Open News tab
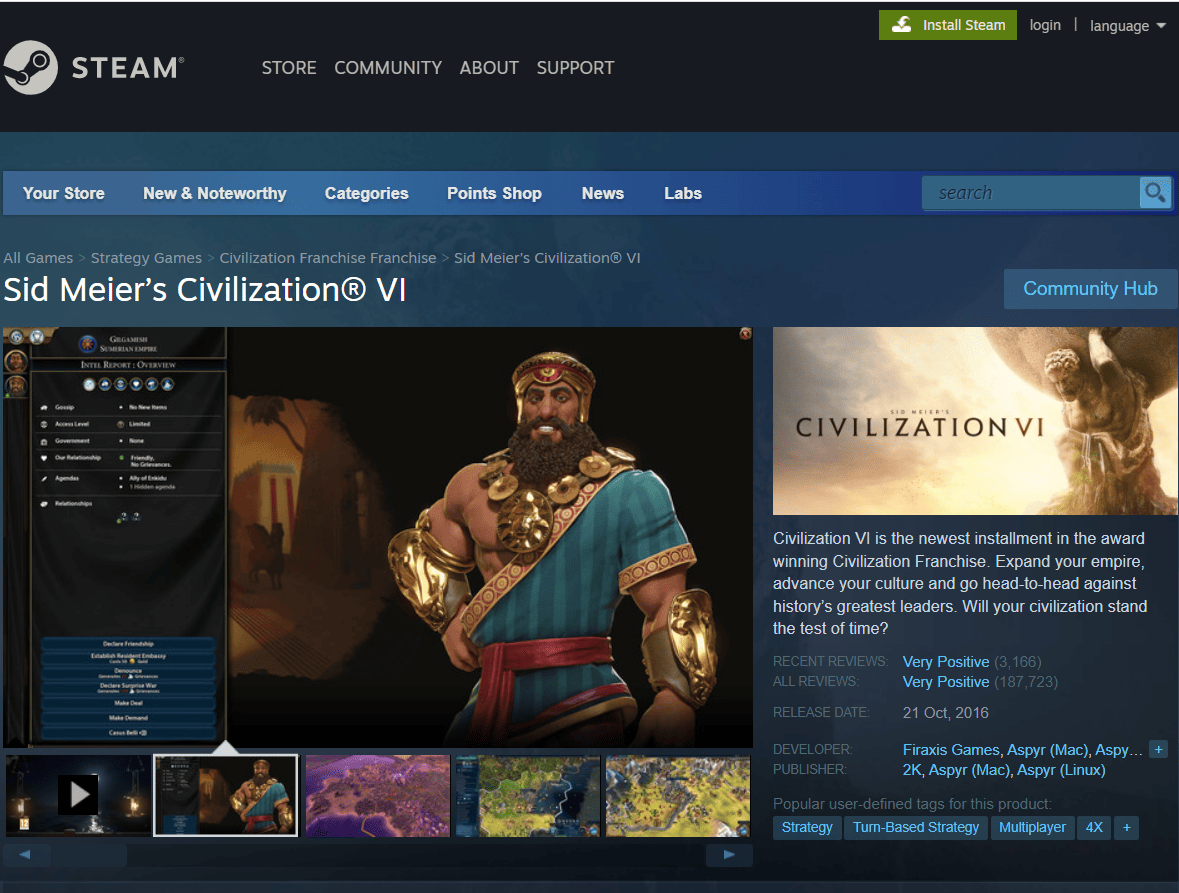The height and width of the screenshot is (893, 1179). 603,193
